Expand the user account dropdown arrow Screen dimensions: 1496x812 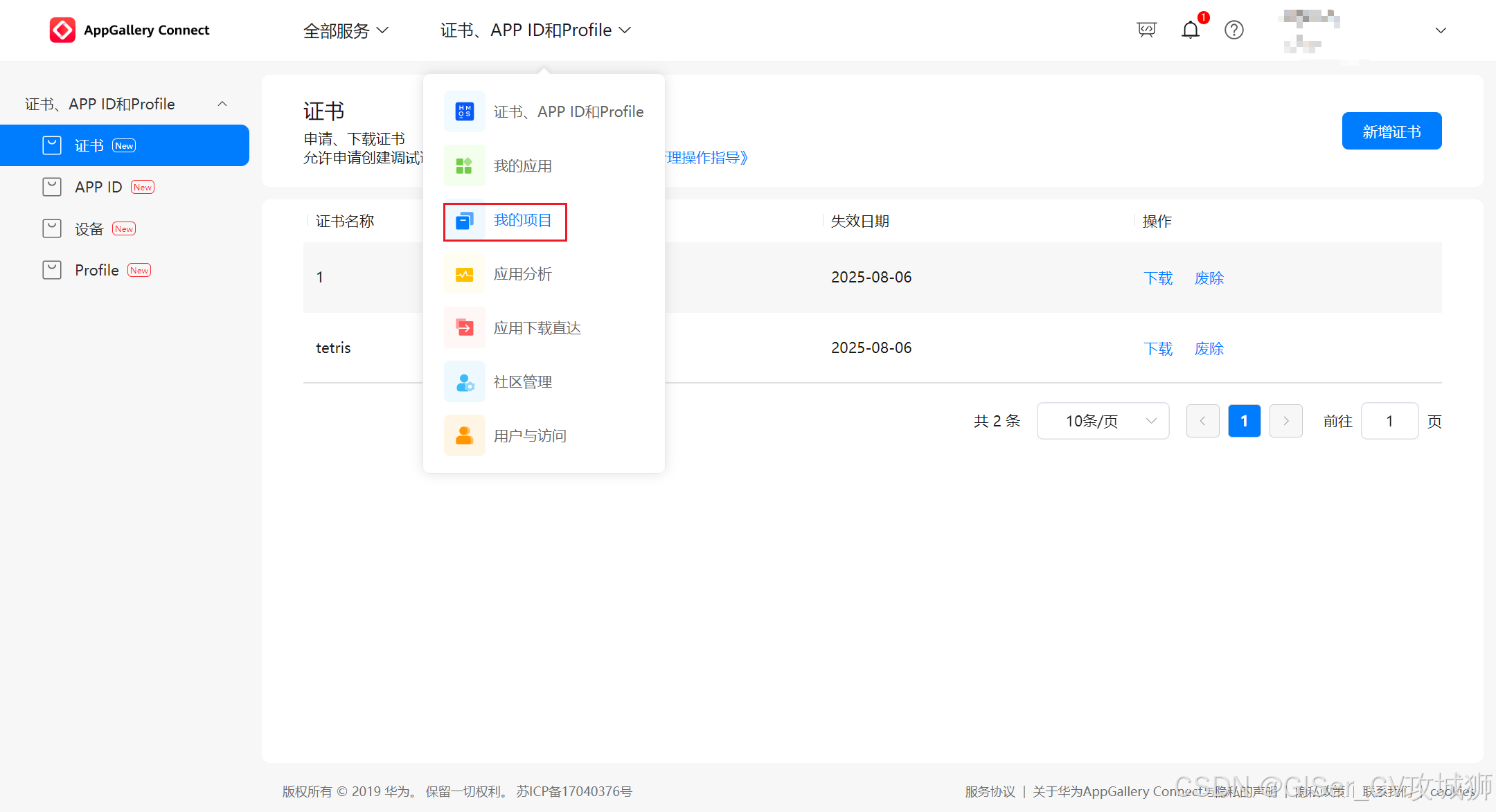[1441, 30]
